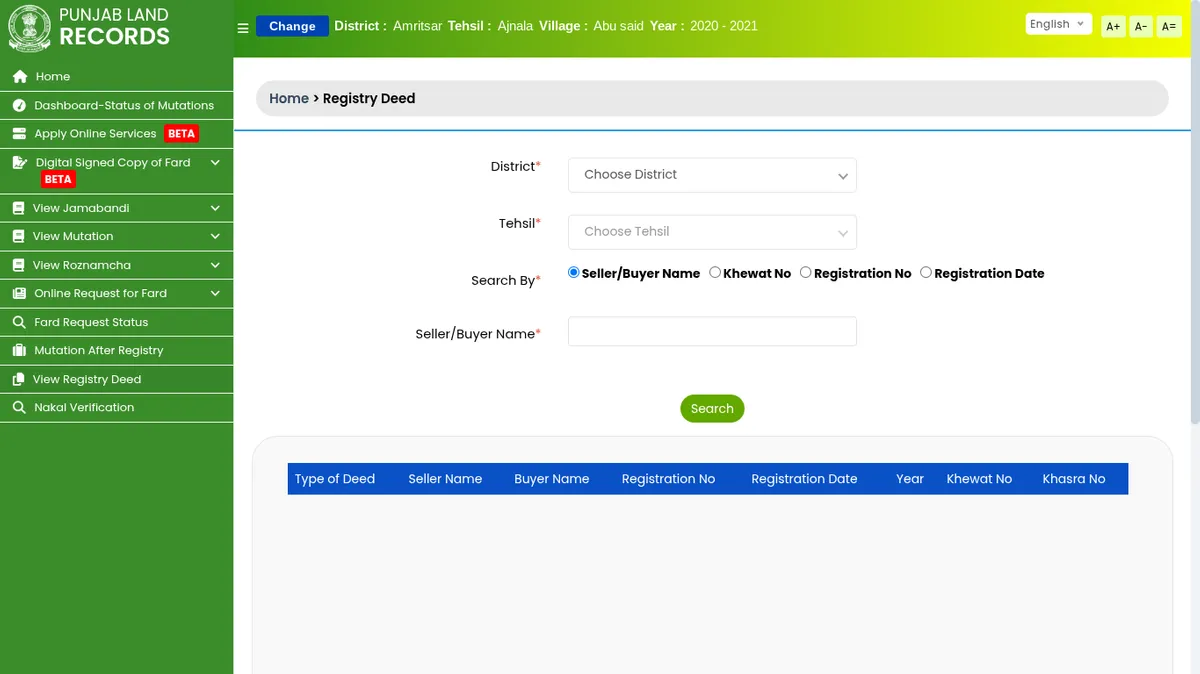The width and height of the screenshot is (1200, 674).
Task: Click the Apply Online Services icon
Action: 19,134
